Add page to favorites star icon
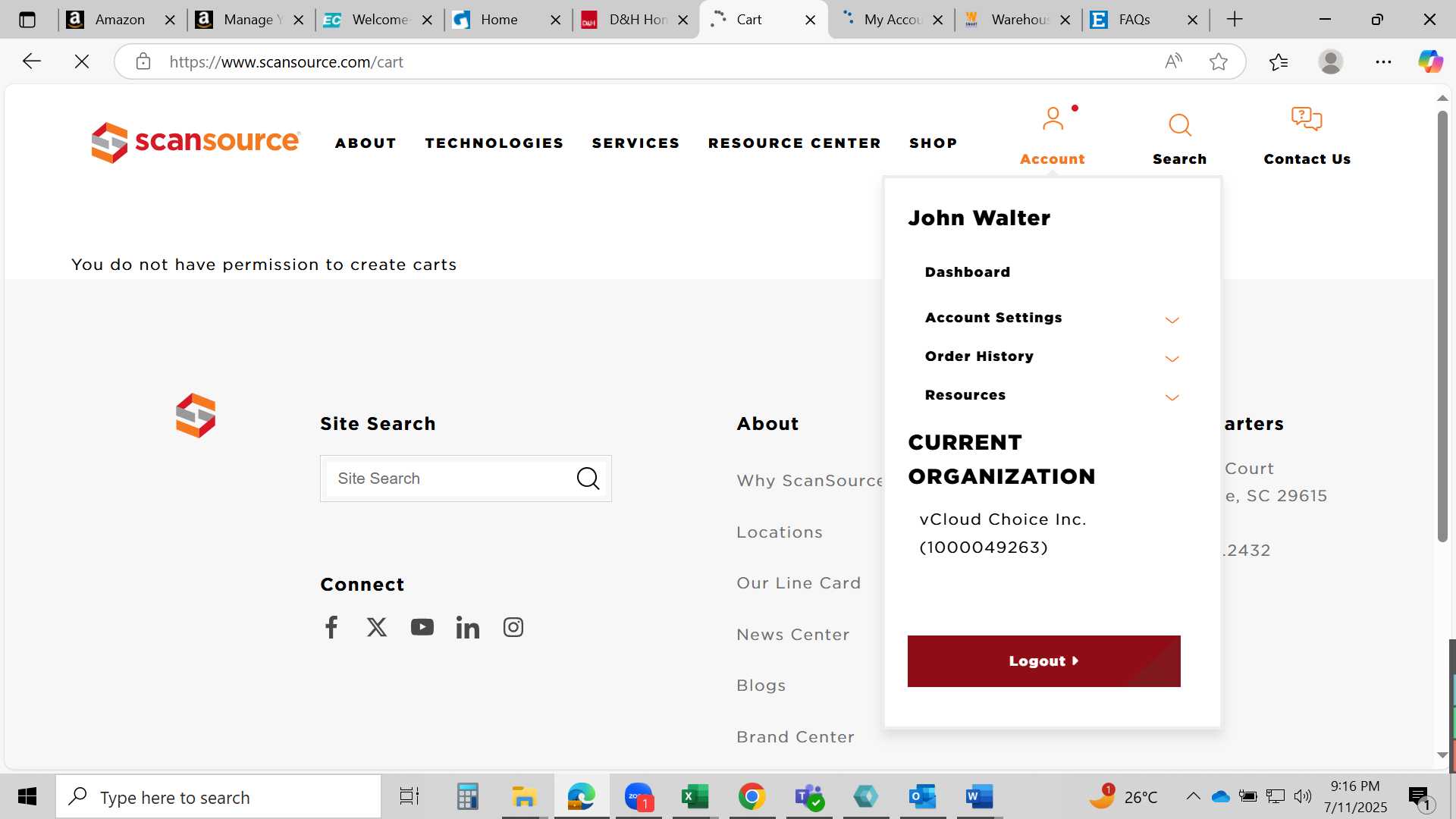1456x819 pixels. coord(1219,61)
